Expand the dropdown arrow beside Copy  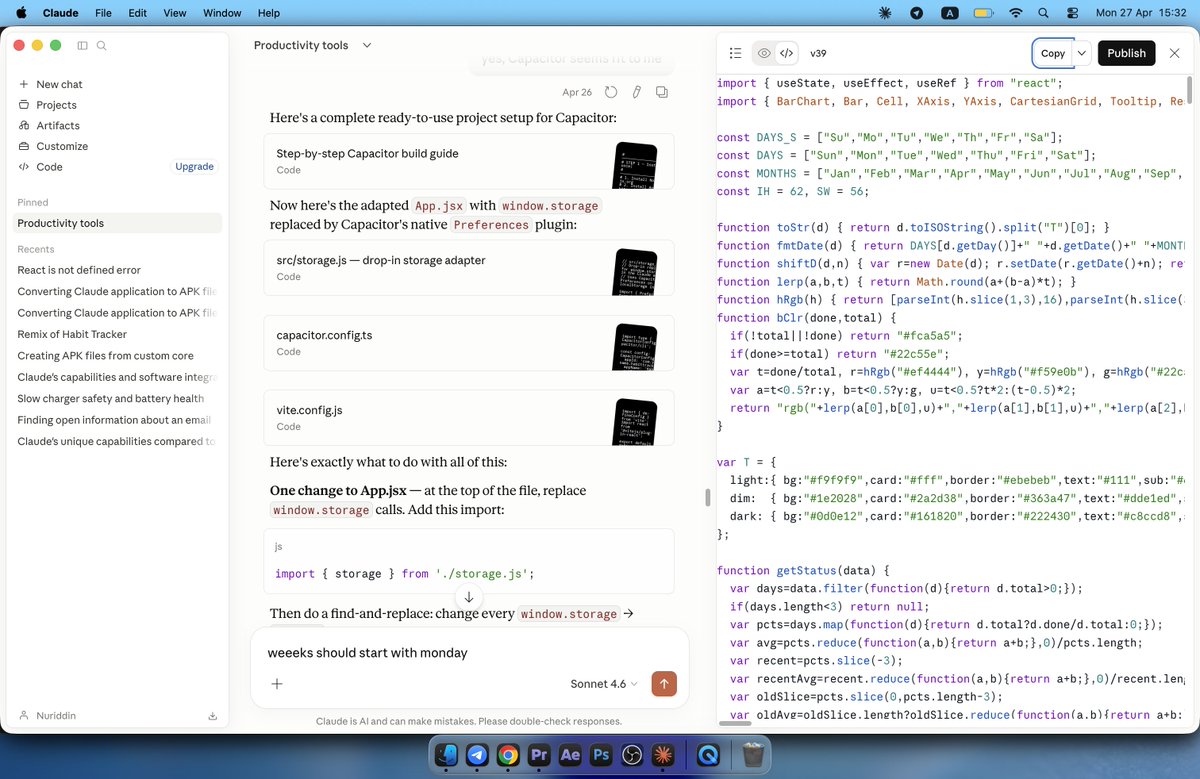(x=1081, y=53)
